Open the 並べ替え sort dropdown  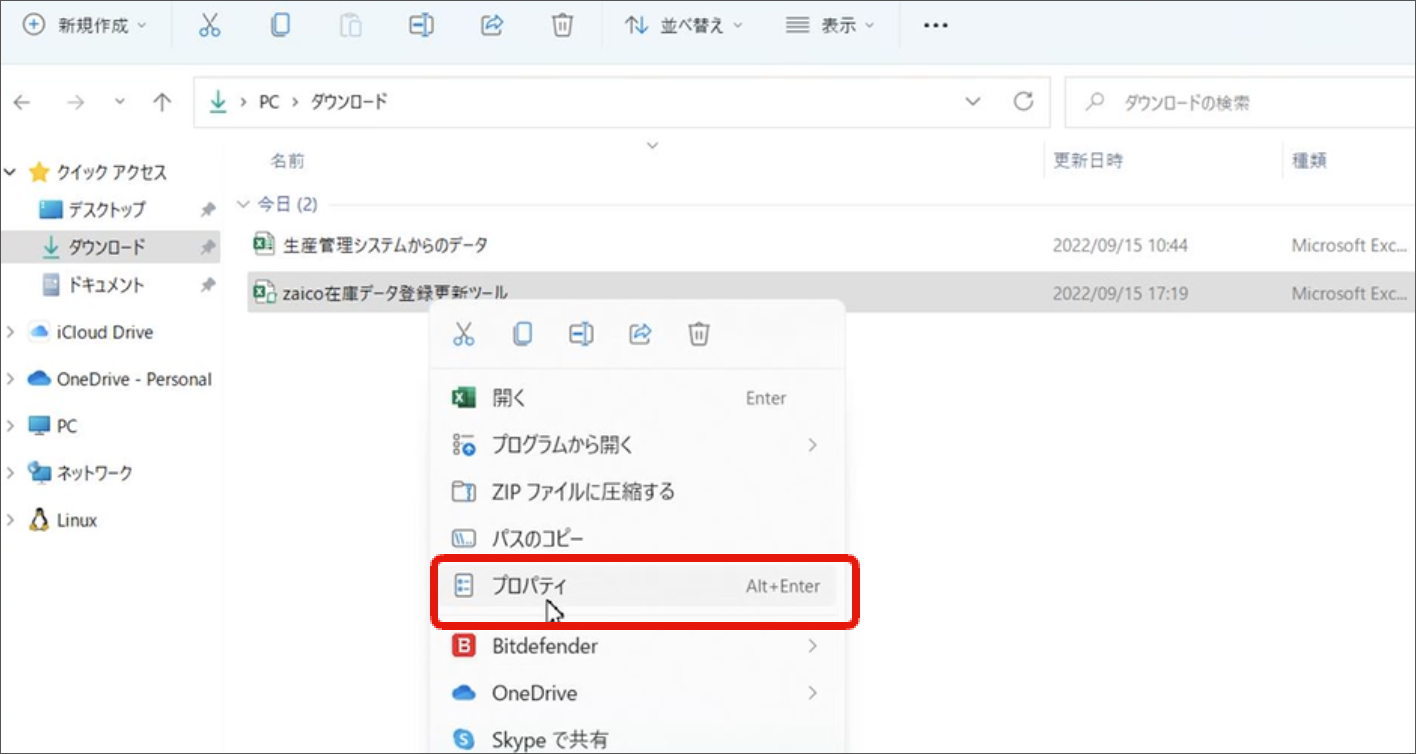pos(685,26)
